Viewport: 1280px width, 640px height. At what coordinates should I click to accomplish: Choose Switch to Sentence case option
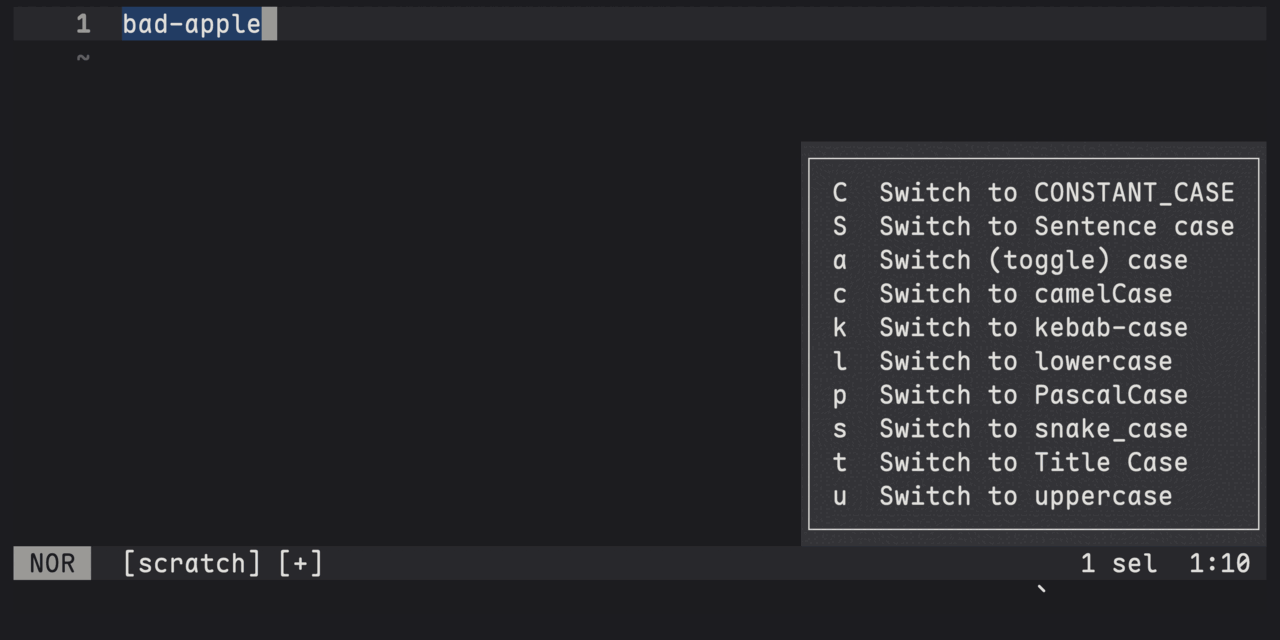point(1033,226)
